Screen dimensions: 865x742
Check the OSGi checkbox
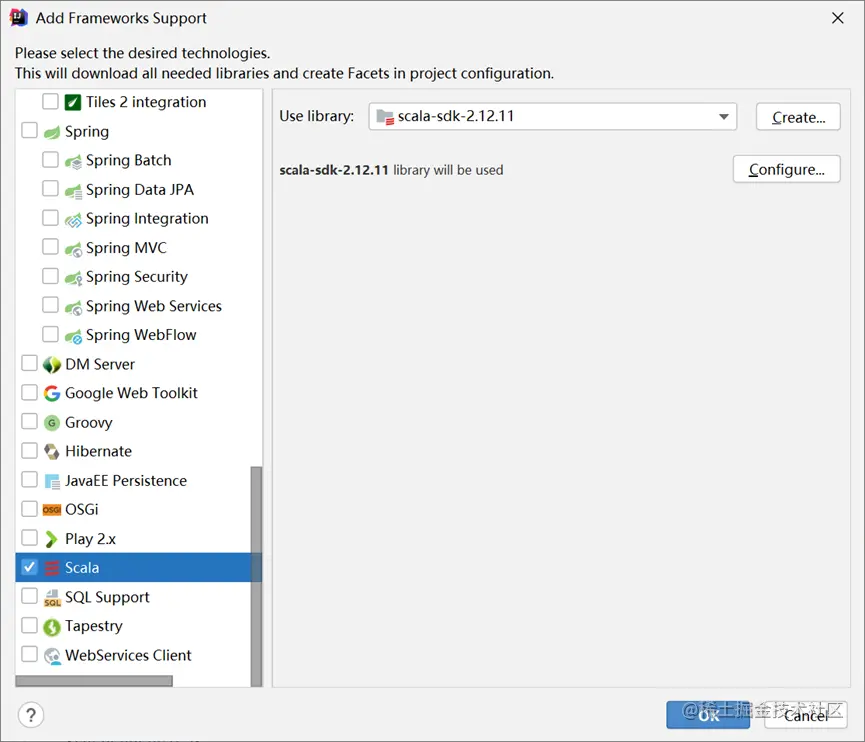(29, 508)
